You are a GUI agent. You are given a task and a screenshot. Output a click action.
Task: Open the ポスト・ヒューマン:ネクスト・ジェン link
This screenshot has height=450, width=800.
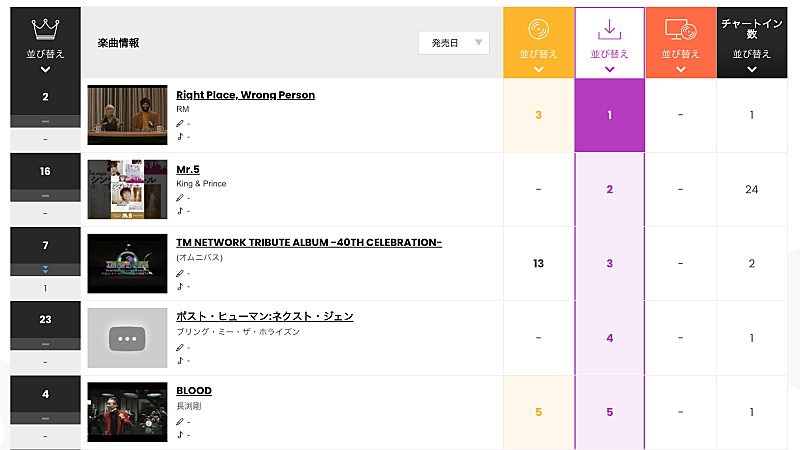click(264, 316)
